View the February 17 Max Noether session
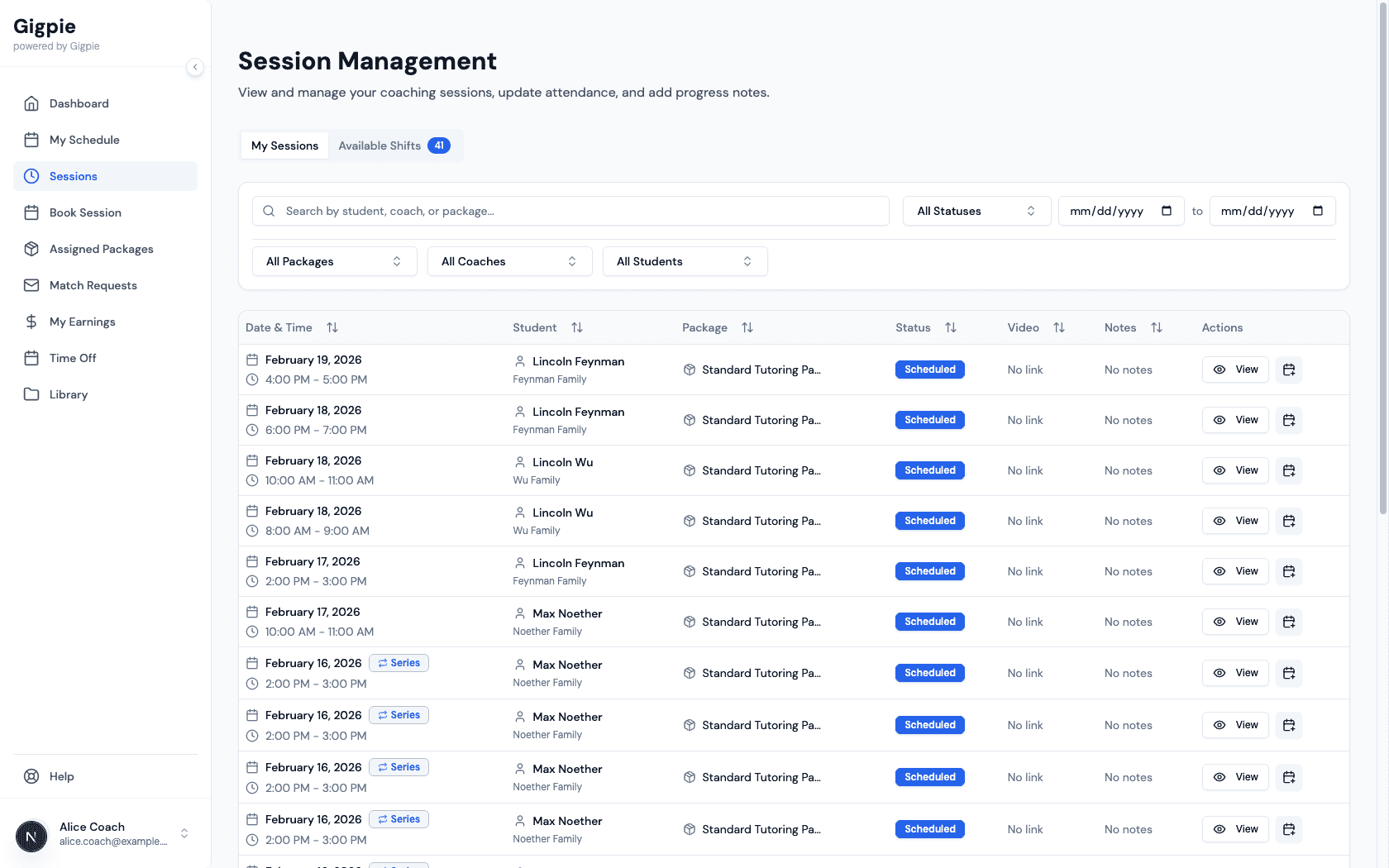The height and width of the screenshot is (868, 1389). pyautogui.click(x=1235, y=622)
